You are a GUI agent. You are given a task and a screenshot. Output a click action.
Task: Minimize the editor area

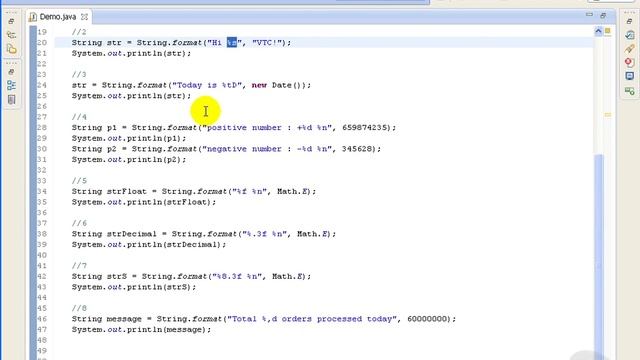click(589, 15)
